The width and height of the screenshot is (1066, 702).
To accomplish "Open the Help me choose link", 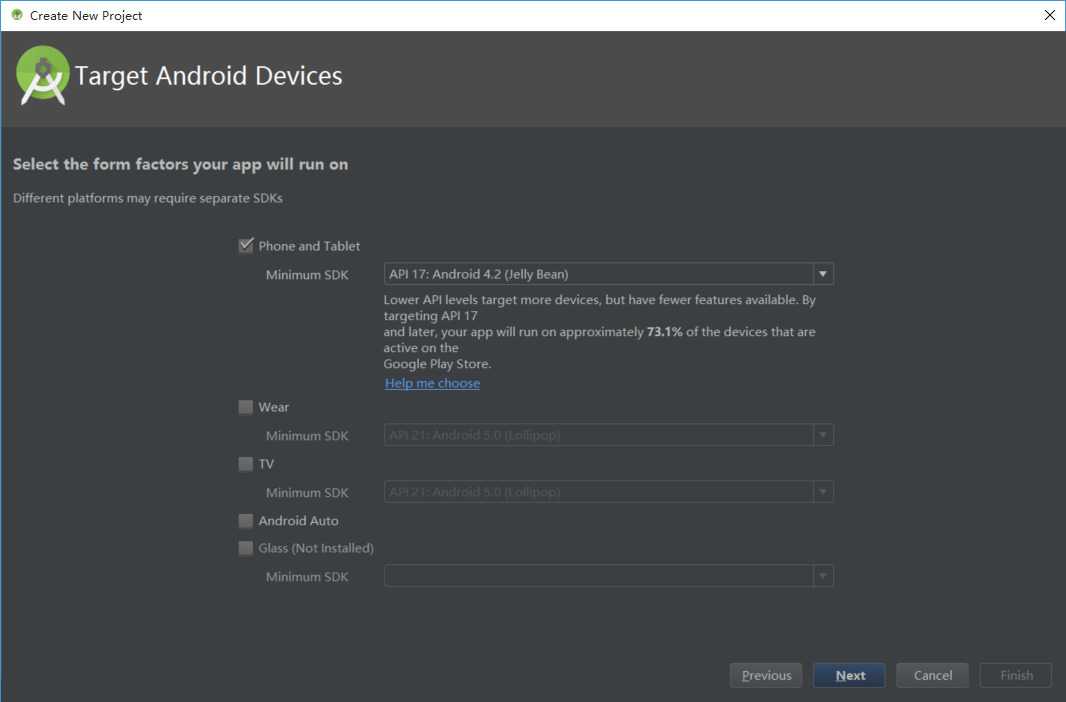I will [x=432, y=383].
